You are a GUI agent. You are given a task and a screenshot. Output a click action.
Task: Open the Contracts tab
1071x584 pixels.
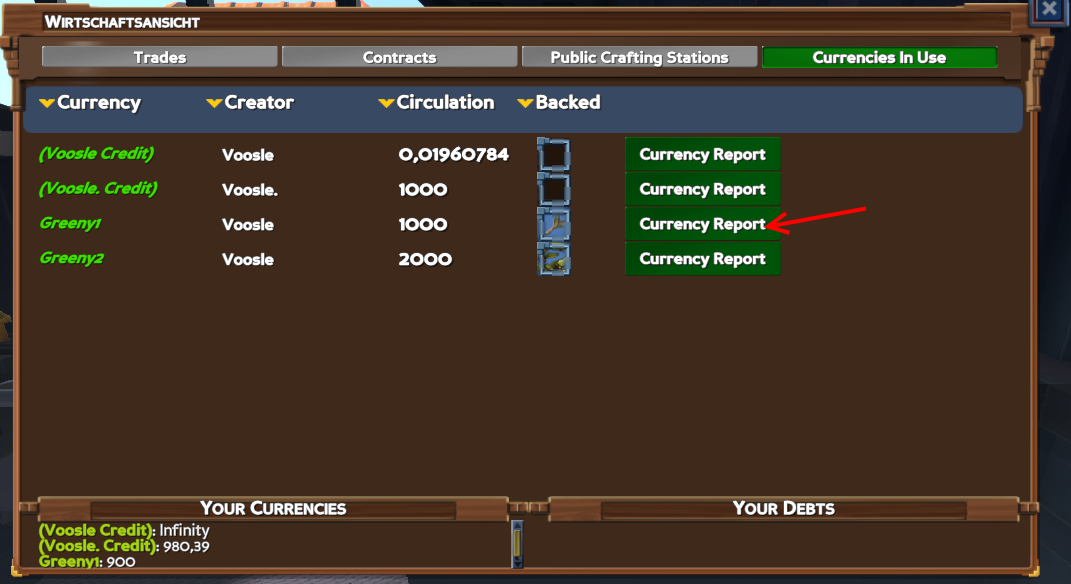400,57
